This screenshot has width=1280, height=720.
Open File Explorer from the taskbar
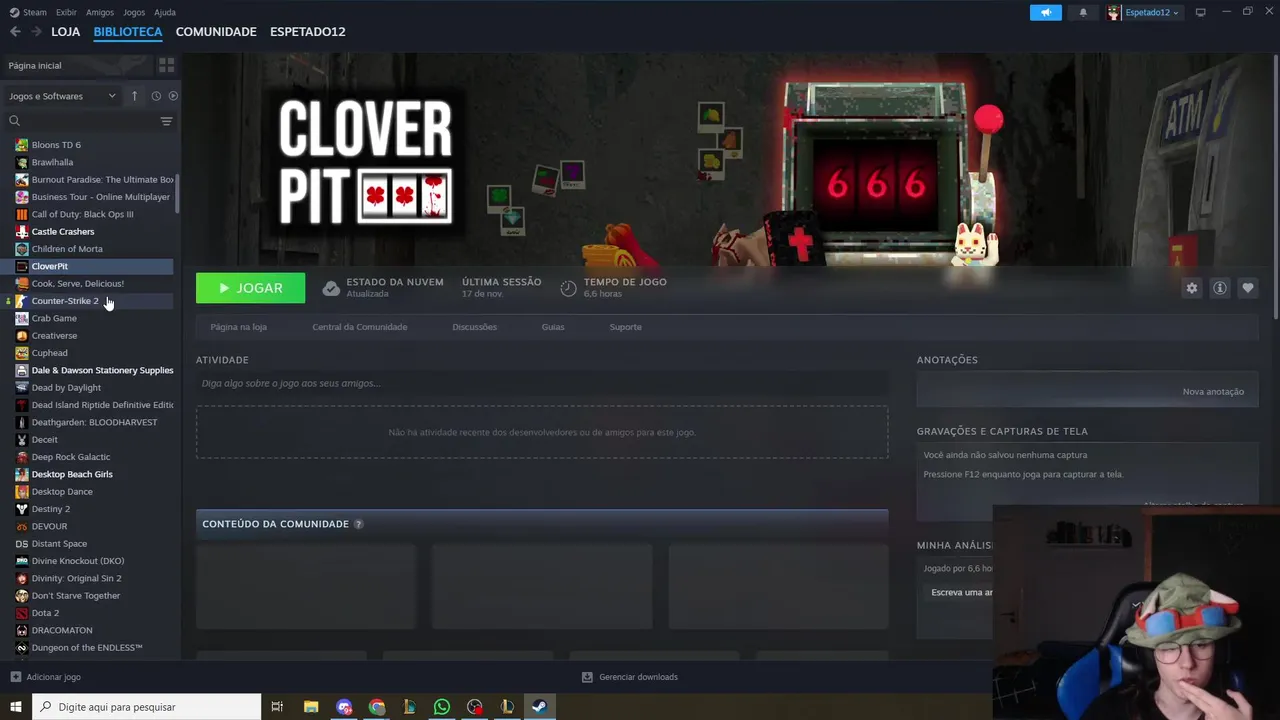(311, 707)
